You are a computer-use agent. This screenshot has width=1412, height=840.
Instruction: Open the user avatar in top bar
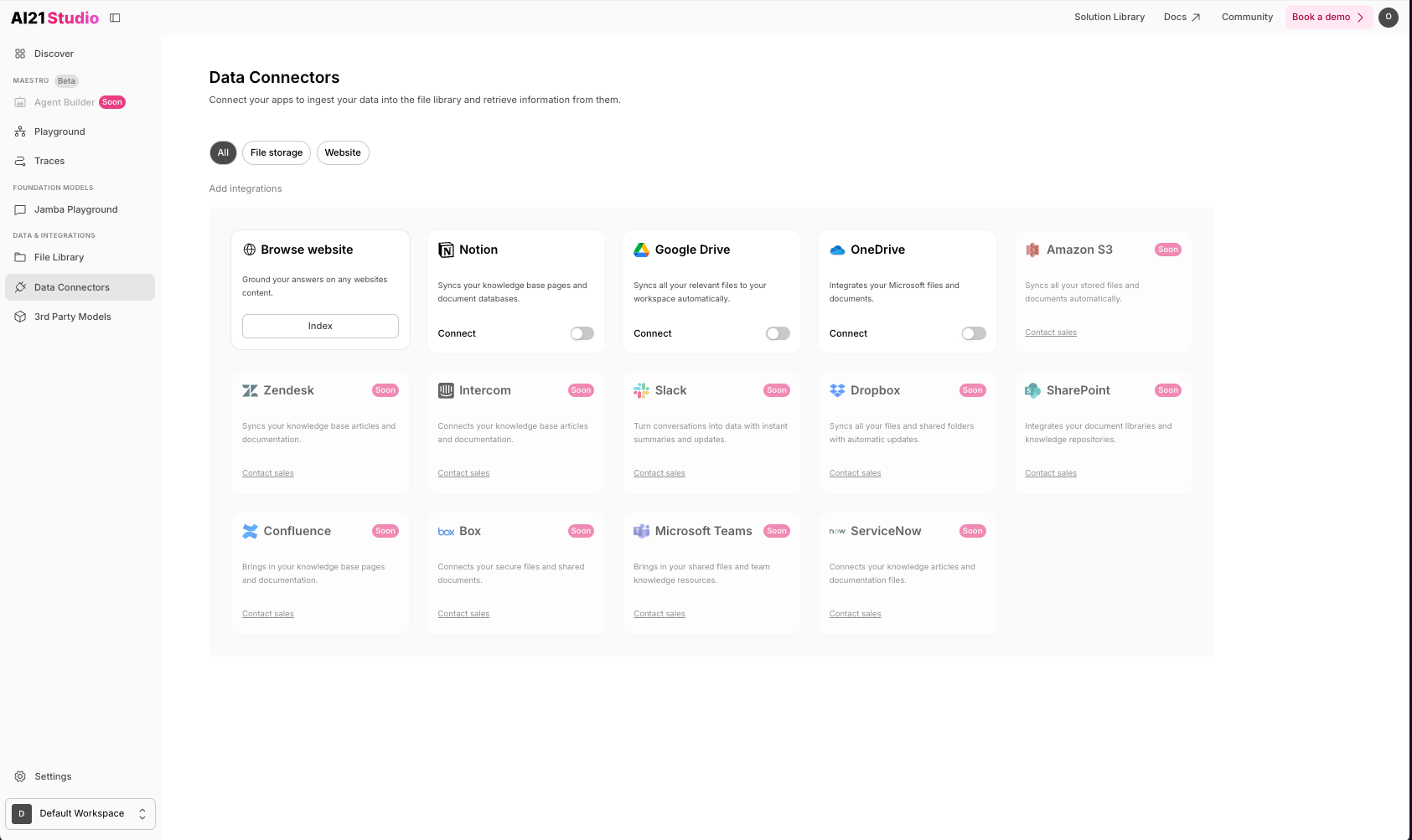tap(1389, 17)
